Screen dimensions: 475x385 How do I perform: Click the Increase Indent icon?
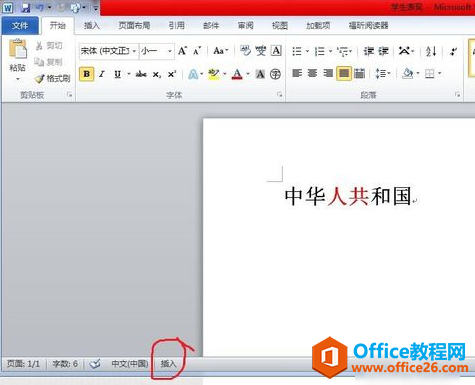pos(383,51)
